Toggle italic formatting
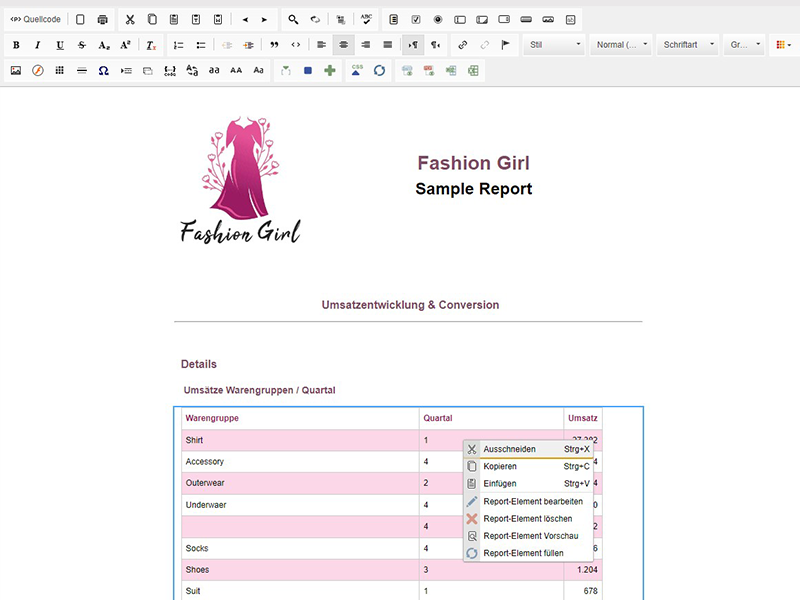 click(38, 45)
